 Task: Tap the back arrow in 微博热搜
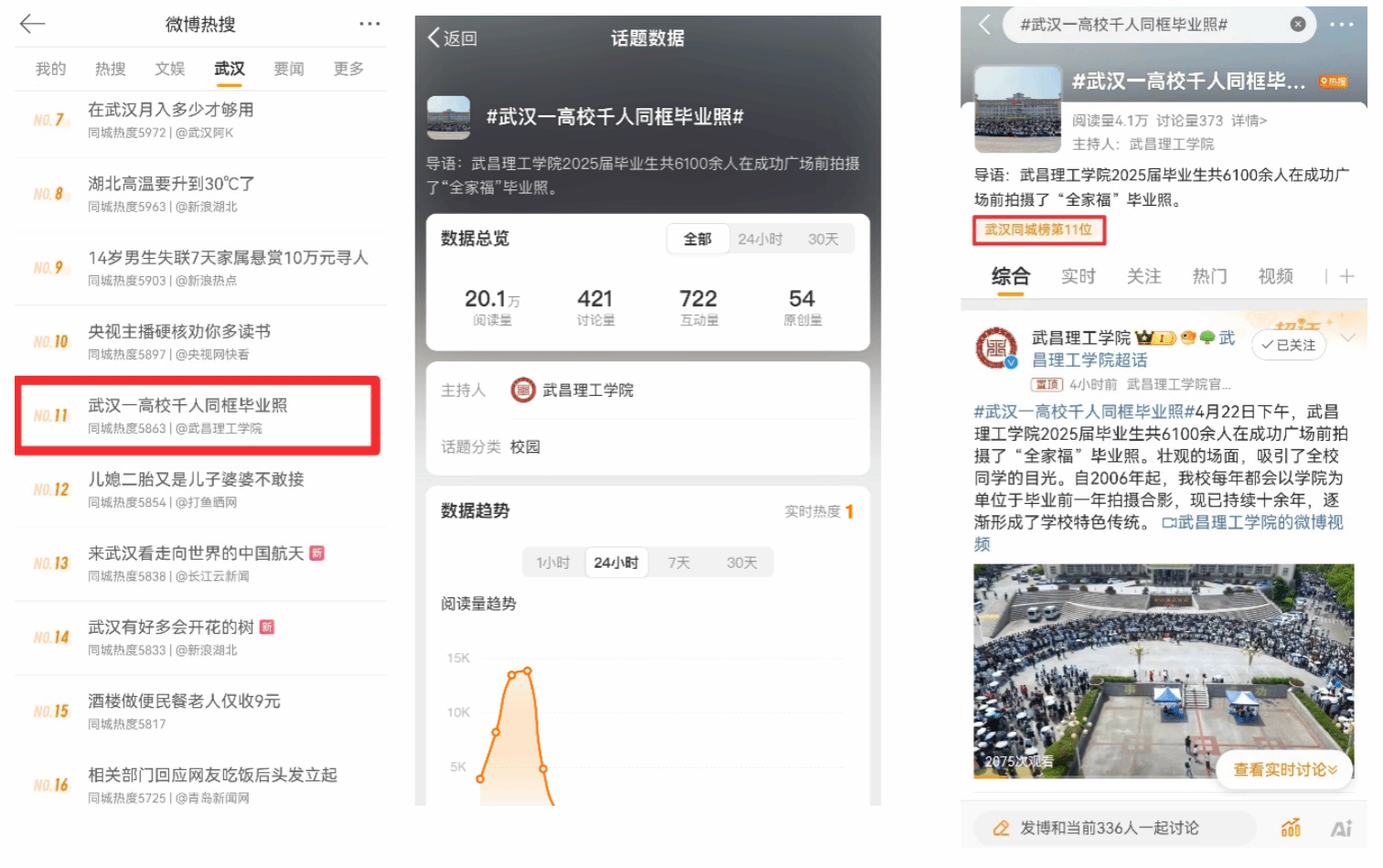[32, 24]
